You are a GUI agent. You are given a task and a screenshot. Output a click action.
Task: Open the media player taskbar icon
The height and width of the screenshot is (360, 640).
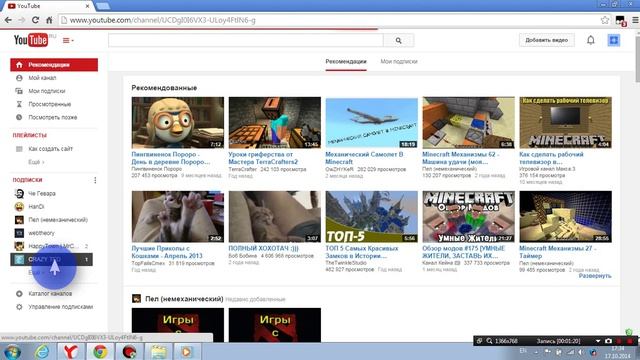(x=187, y=351)
